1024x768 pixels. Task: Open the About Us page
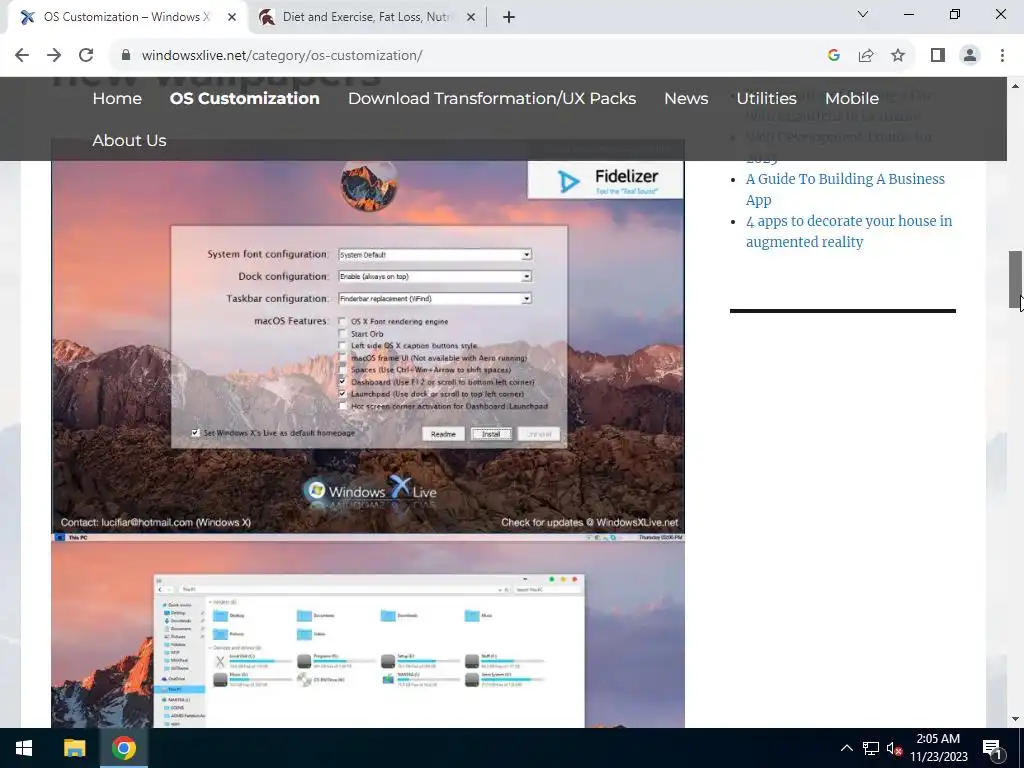pyautogui.click(x=129, y=140)
